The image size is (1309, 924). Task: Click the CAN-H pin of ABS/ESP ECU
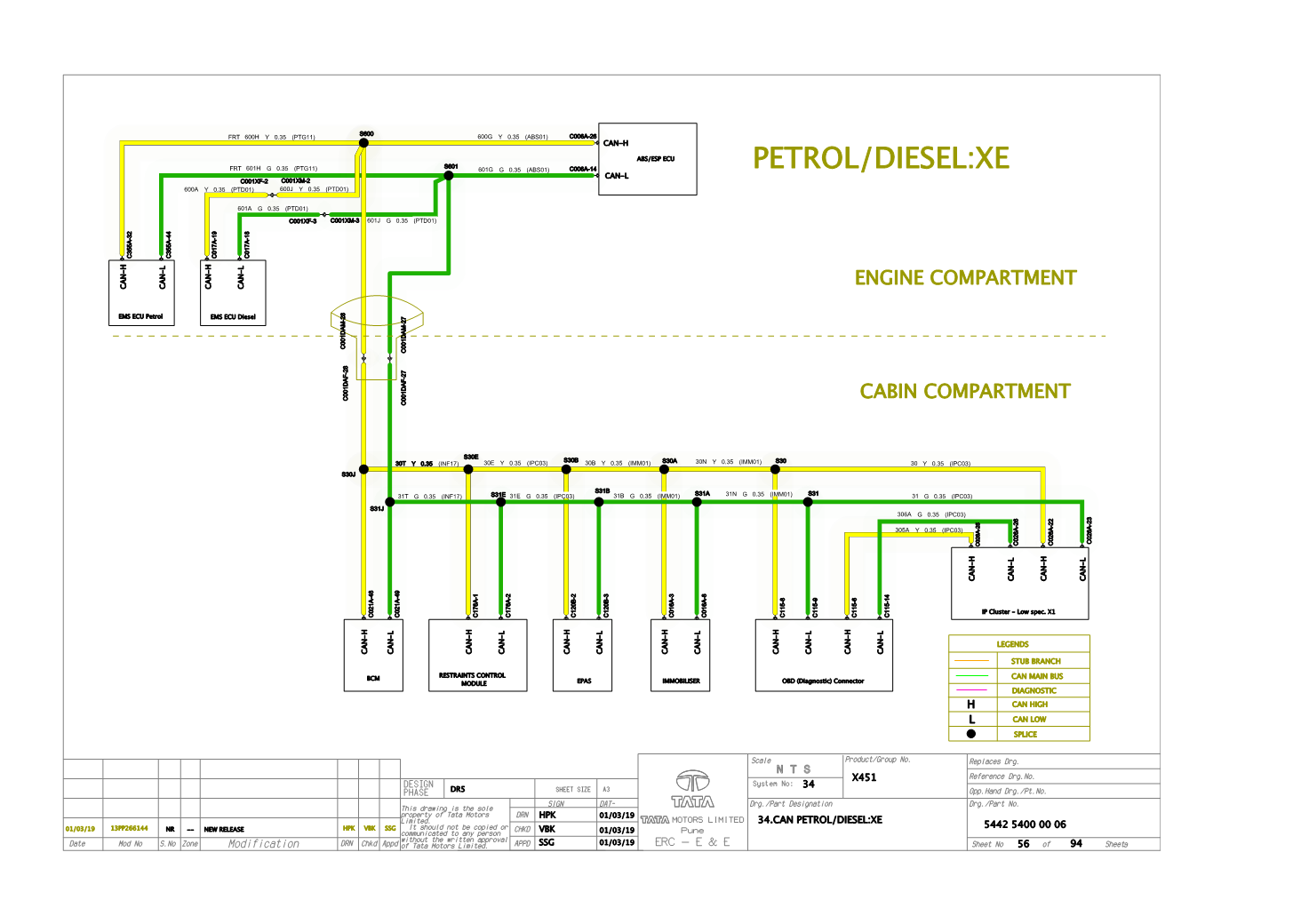616,143
